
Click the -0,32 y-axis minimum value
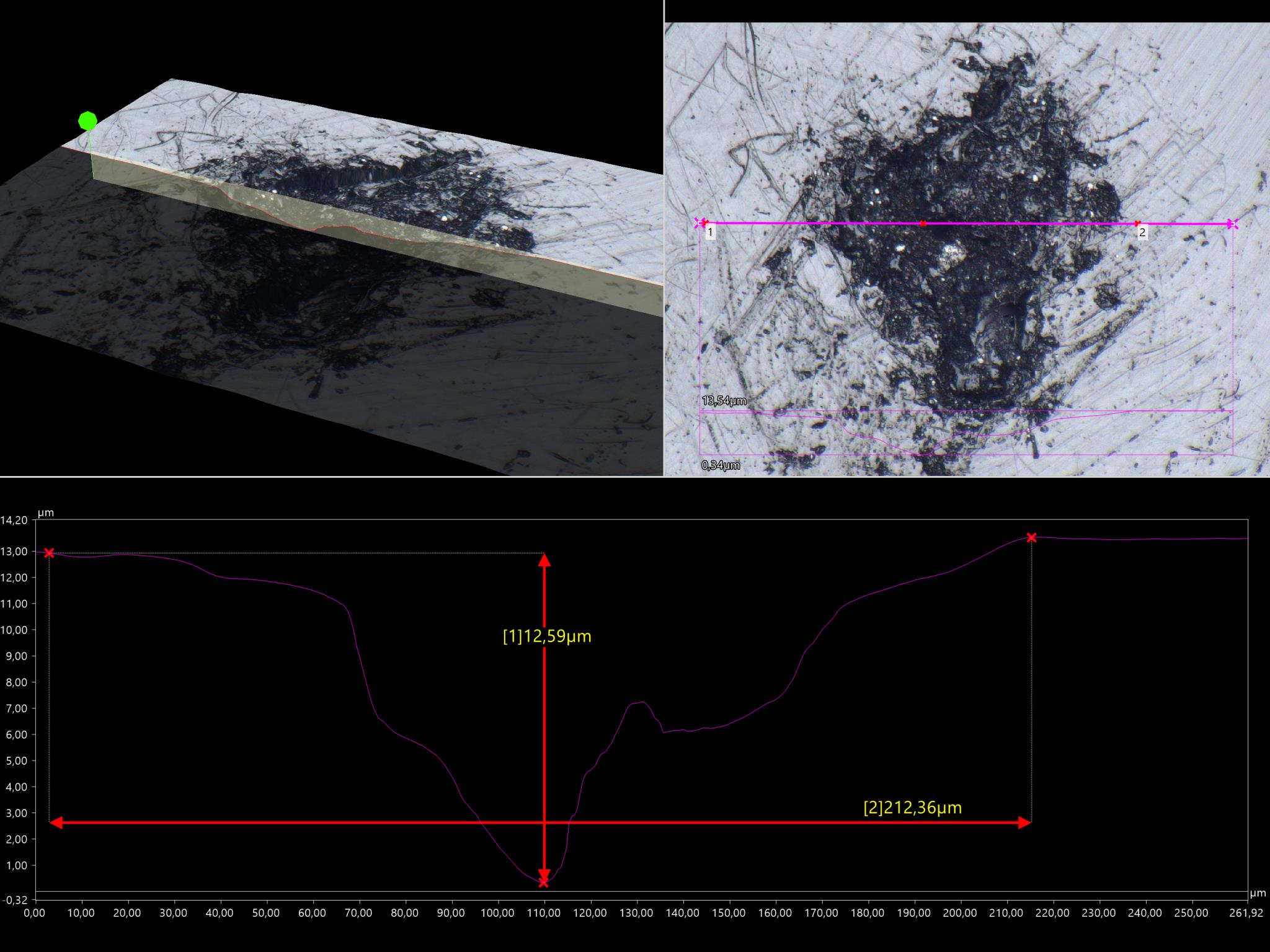tap(15, 899)
